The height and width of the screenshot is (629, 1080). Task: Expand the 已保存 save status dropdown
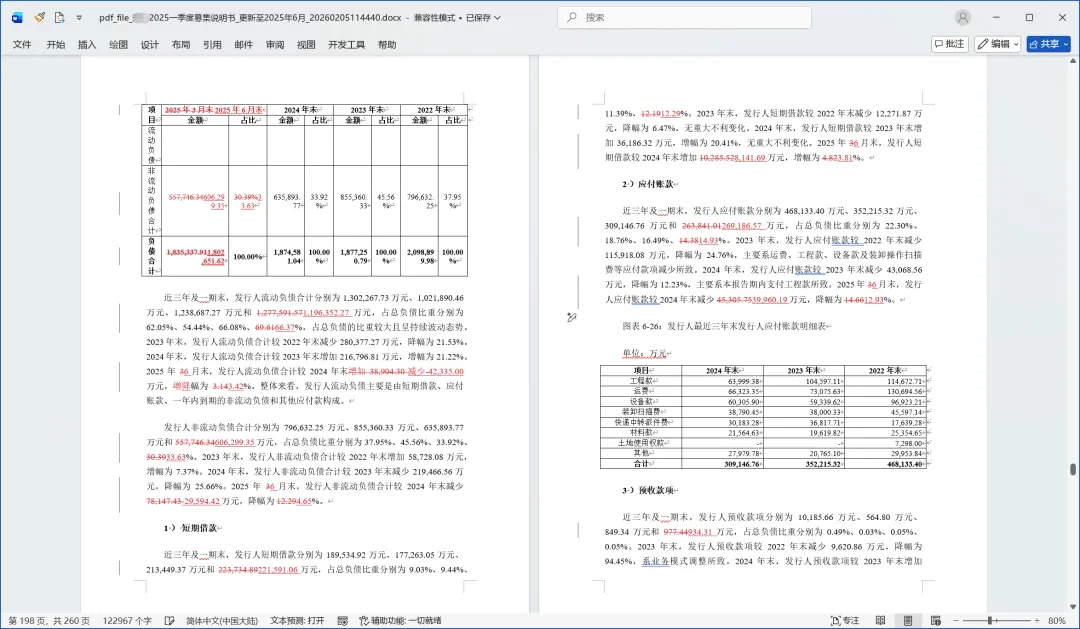click(x=484, y=17)
